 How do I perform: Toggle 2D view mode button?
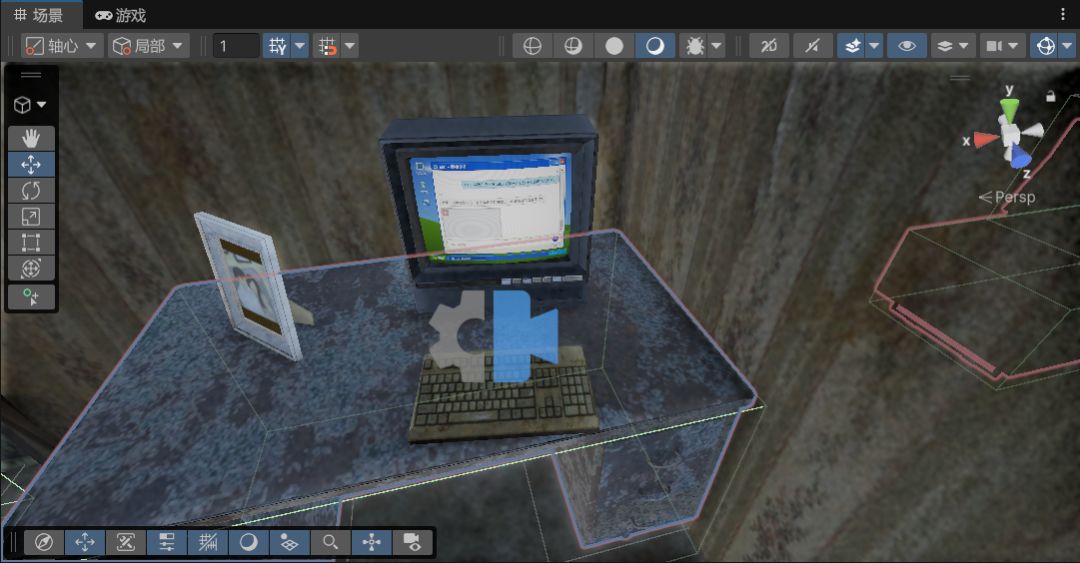[769, 46]
